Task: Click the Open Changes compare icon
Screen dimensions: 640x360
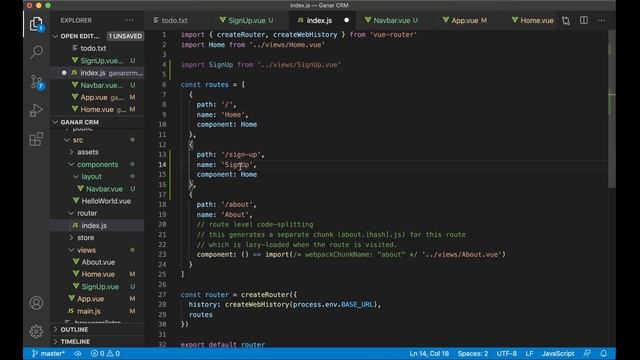Action: 566,20
